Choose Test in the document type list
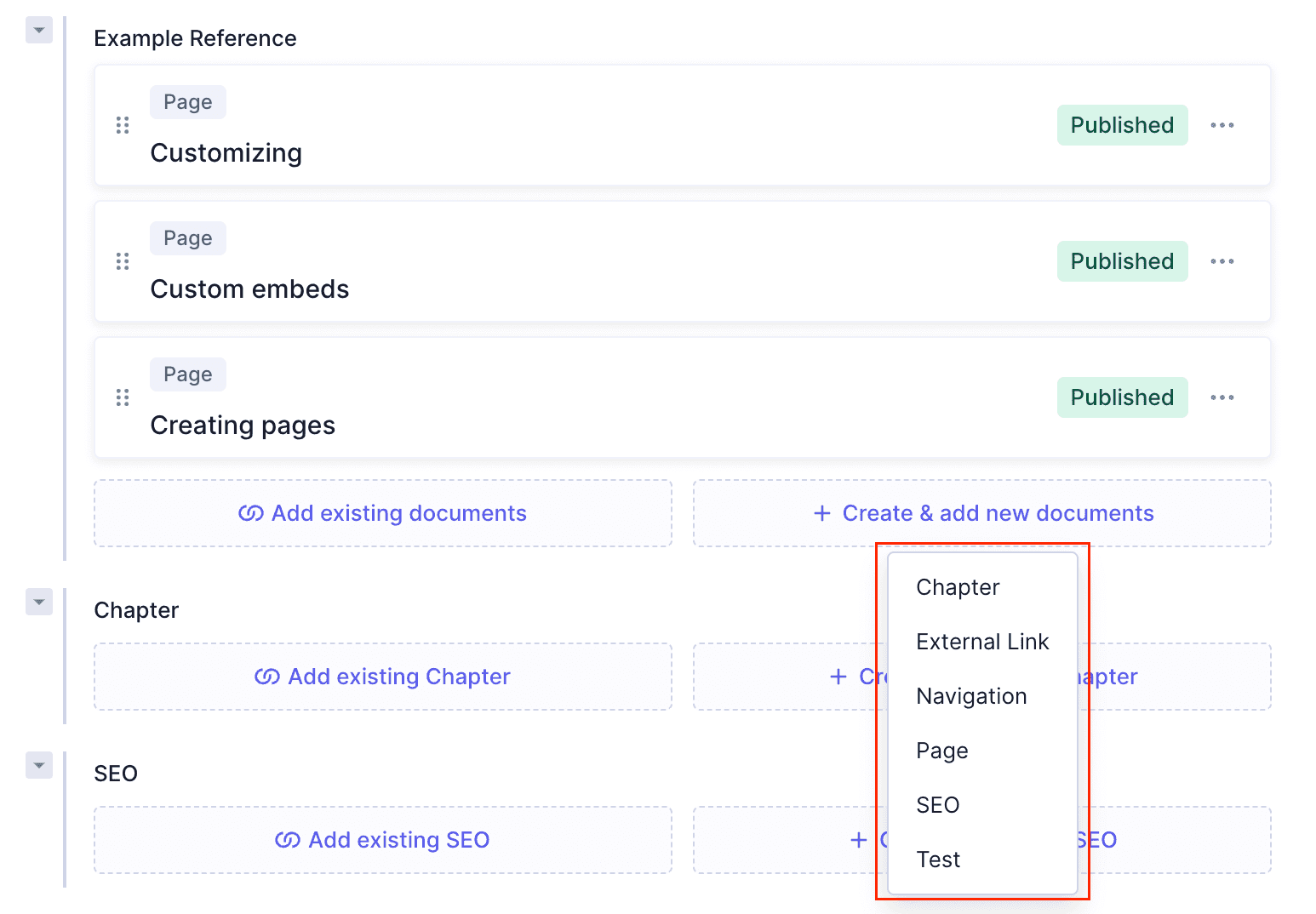 click(937, 859)
